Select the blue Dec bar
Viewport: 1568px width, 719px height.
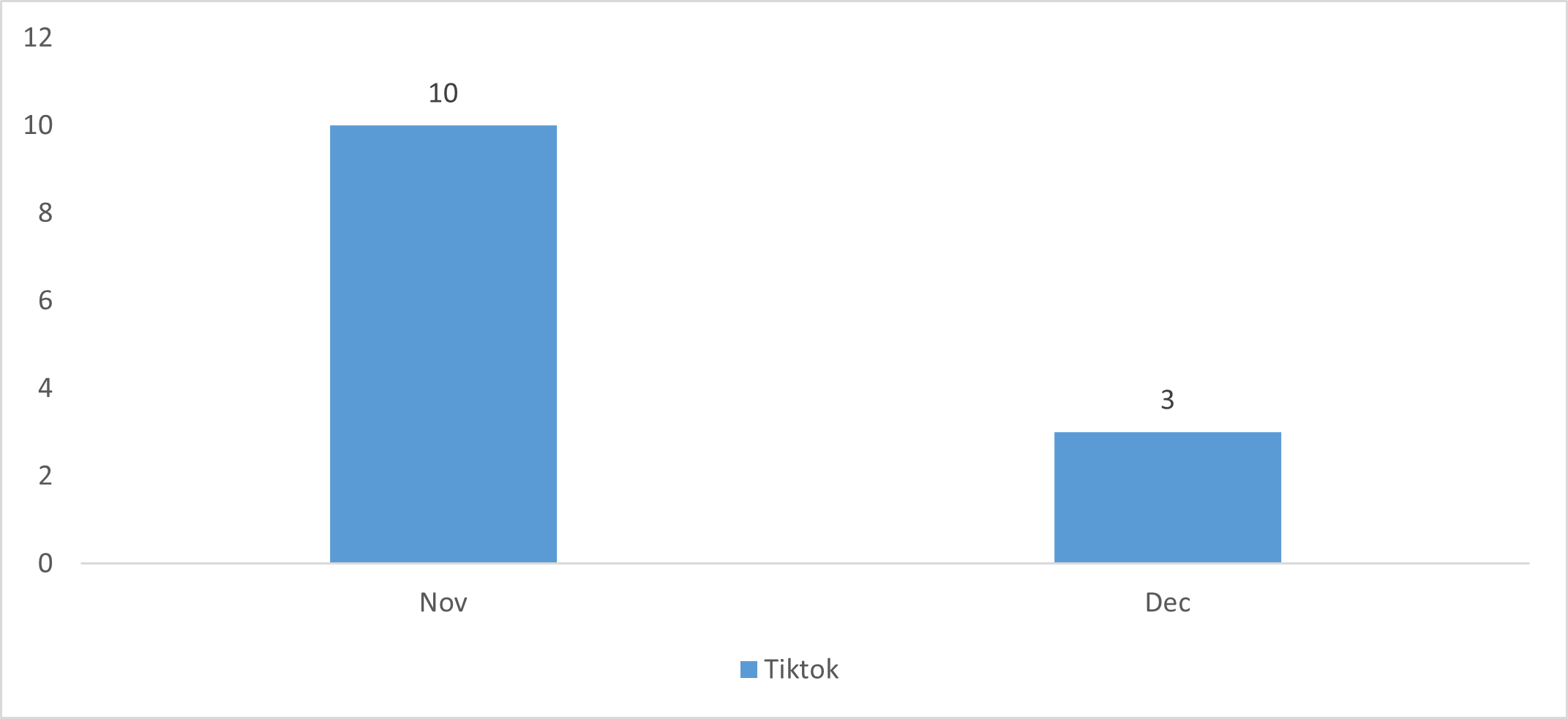[1167, 497]
